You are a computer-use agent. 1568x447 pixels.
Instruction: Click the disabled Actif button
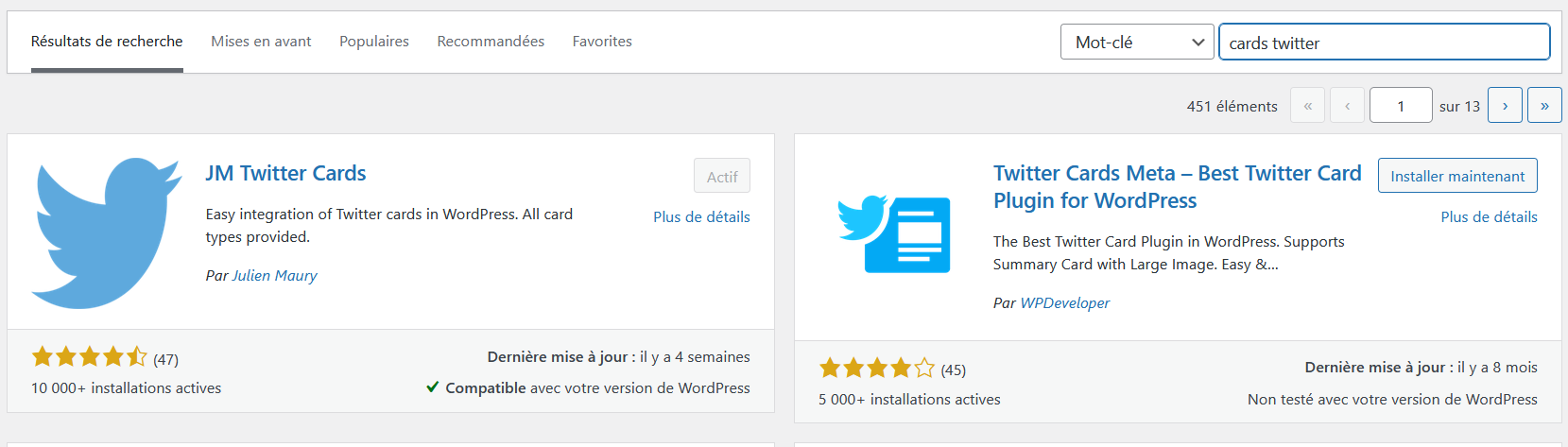pos(722,176)
